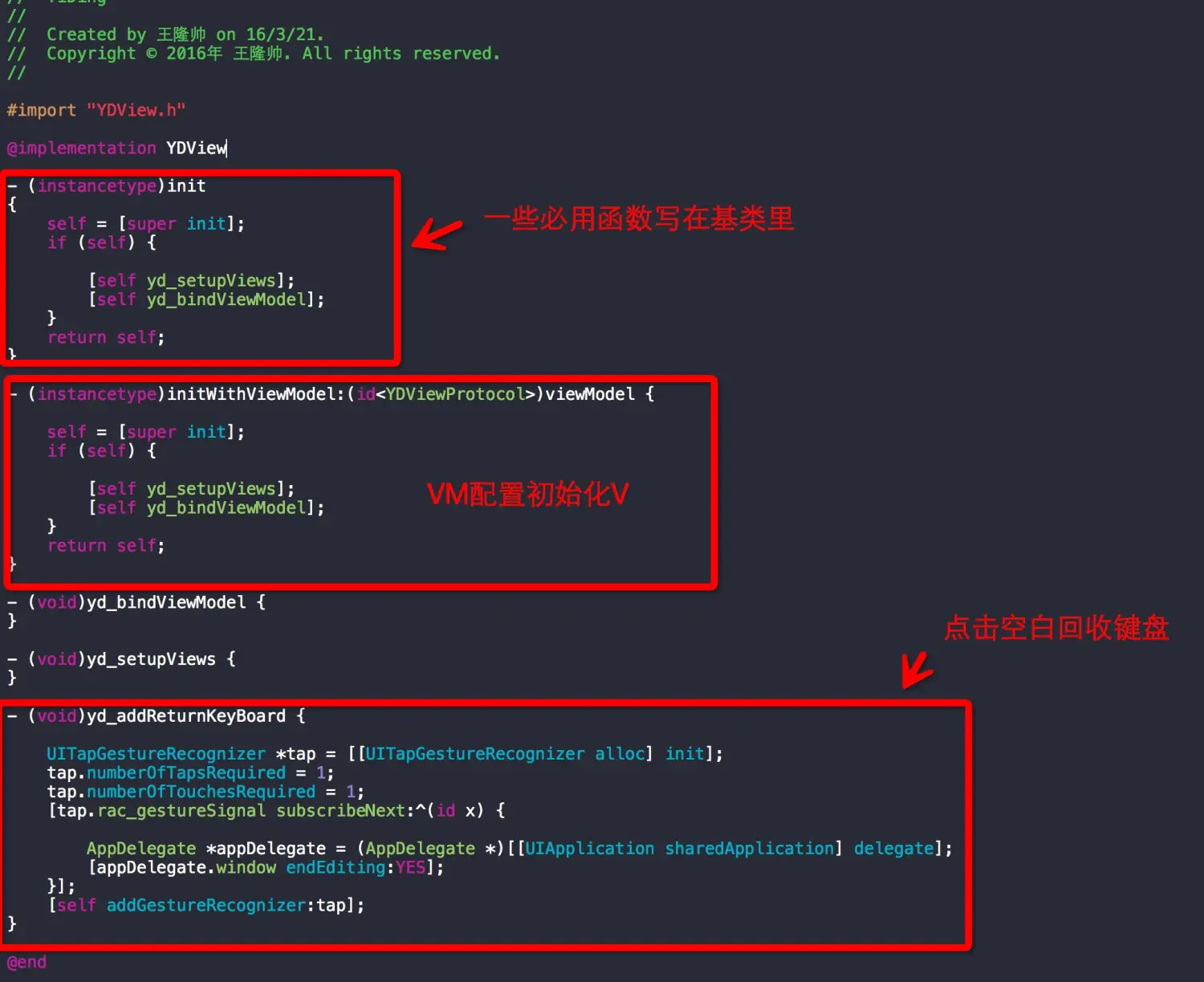This screenshot has width=1204, height=982.
Task: Click the YDViewProtocol type name
Action: [x=455, y=394]
